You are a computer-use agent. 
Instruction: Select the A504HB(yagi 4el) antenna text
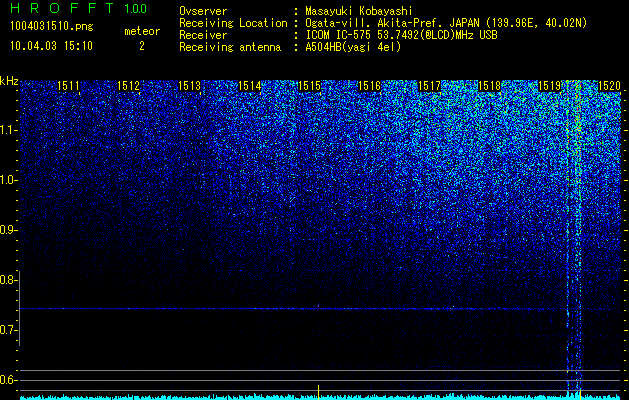(x=353, y=47)
